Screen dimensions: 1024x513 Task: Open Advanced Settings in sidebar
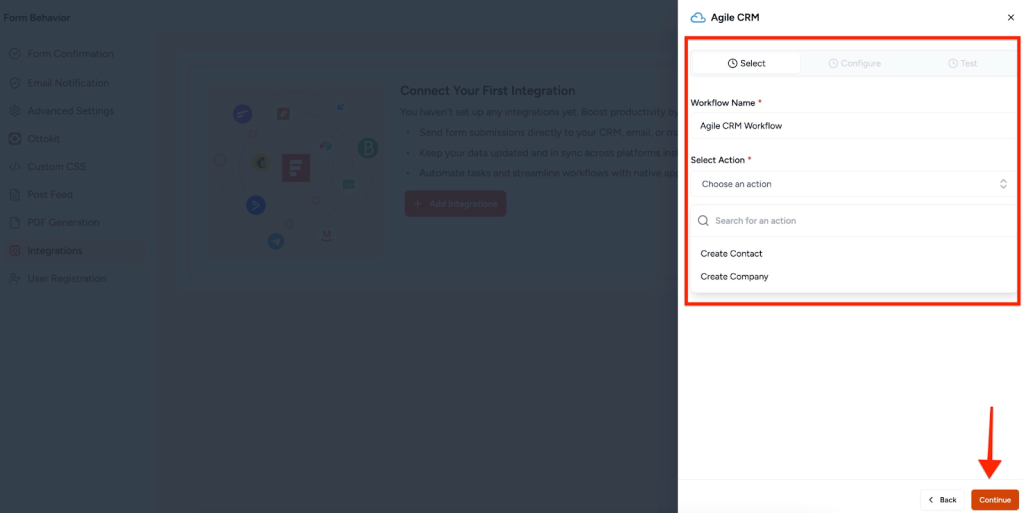(71, 111)
